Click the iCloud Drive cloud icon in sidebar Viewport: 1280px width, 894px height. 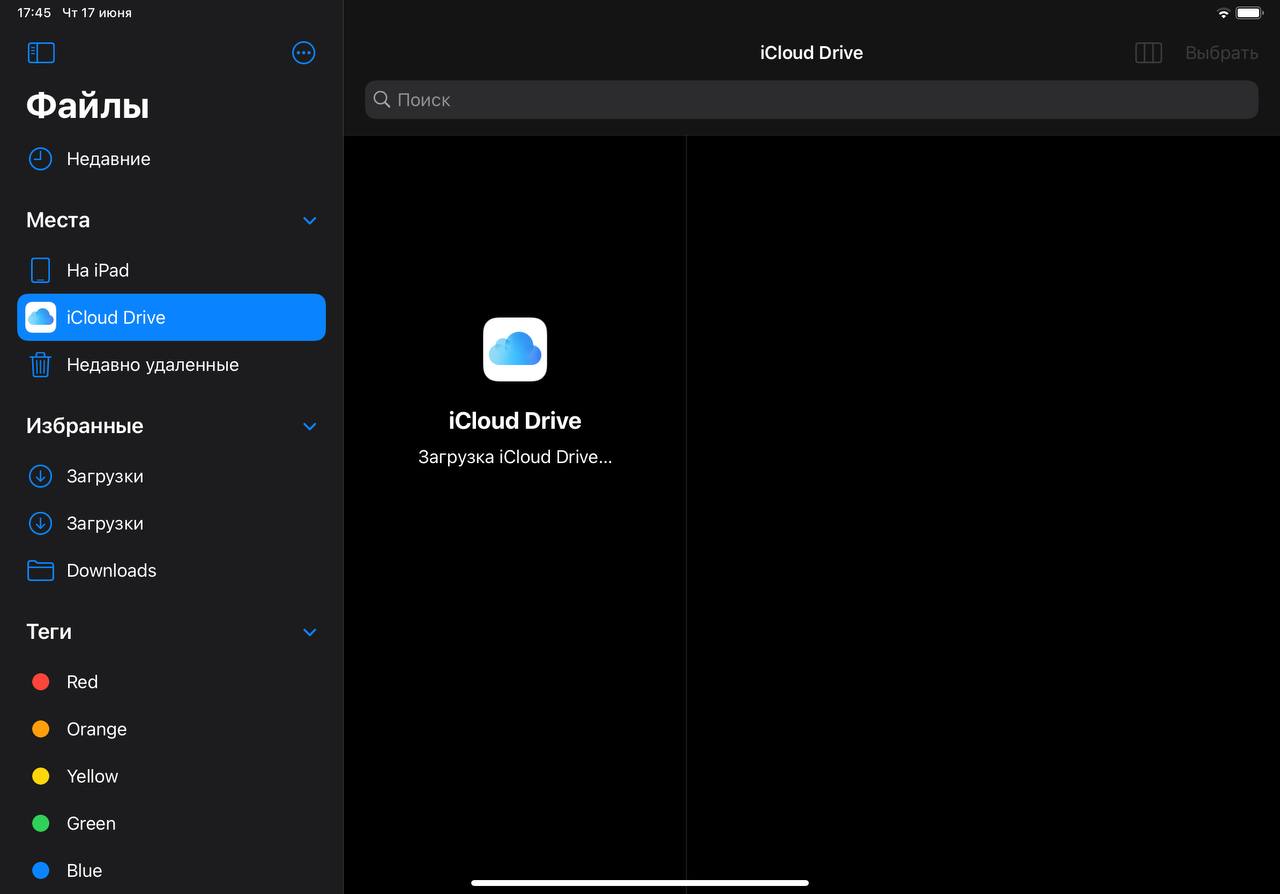click(x=41, y=317)
